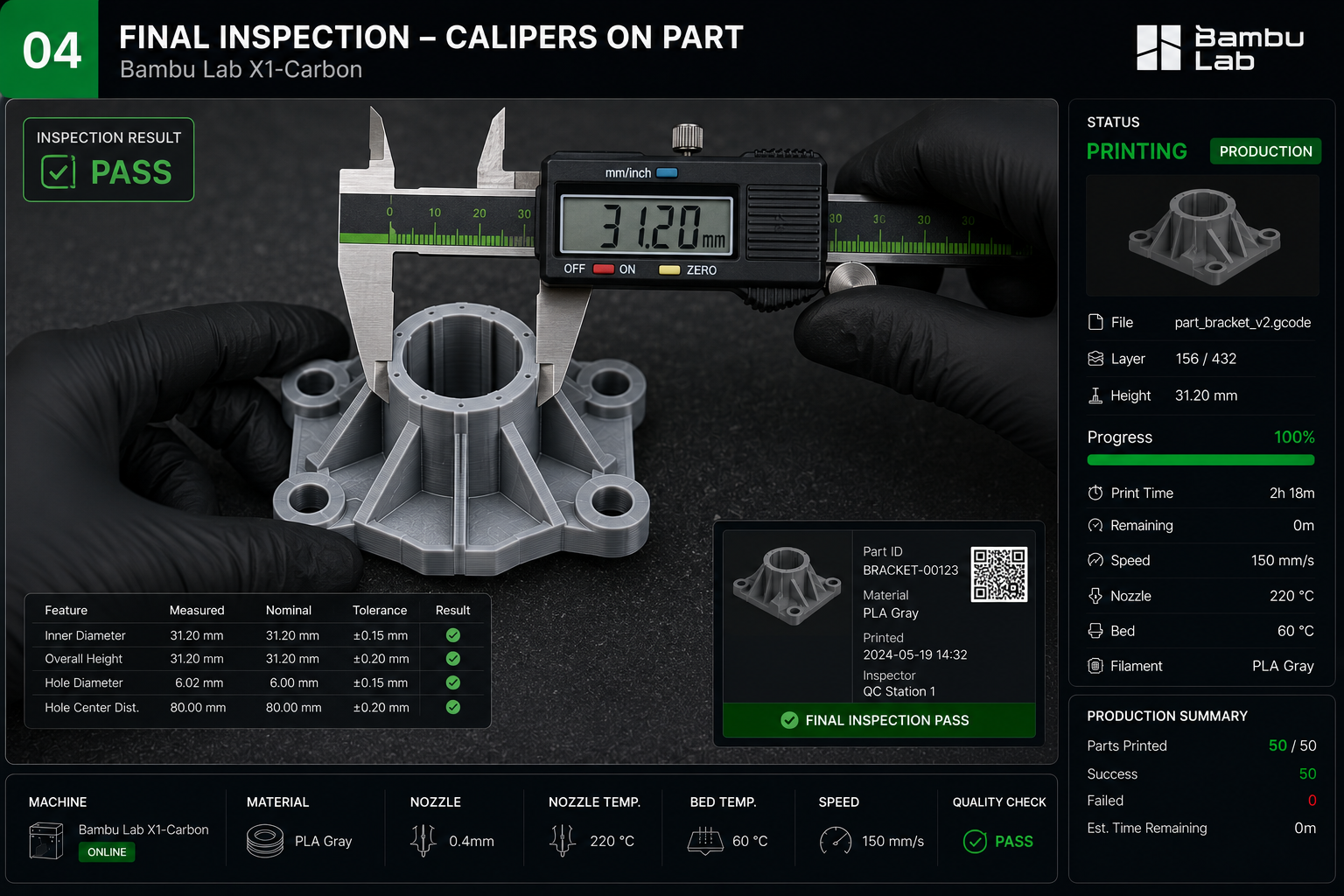Click the nozzle temp icon beside 220 °C
This screenshot has width=1344, height=896.
pyautogui.click(x=563, y=841)
